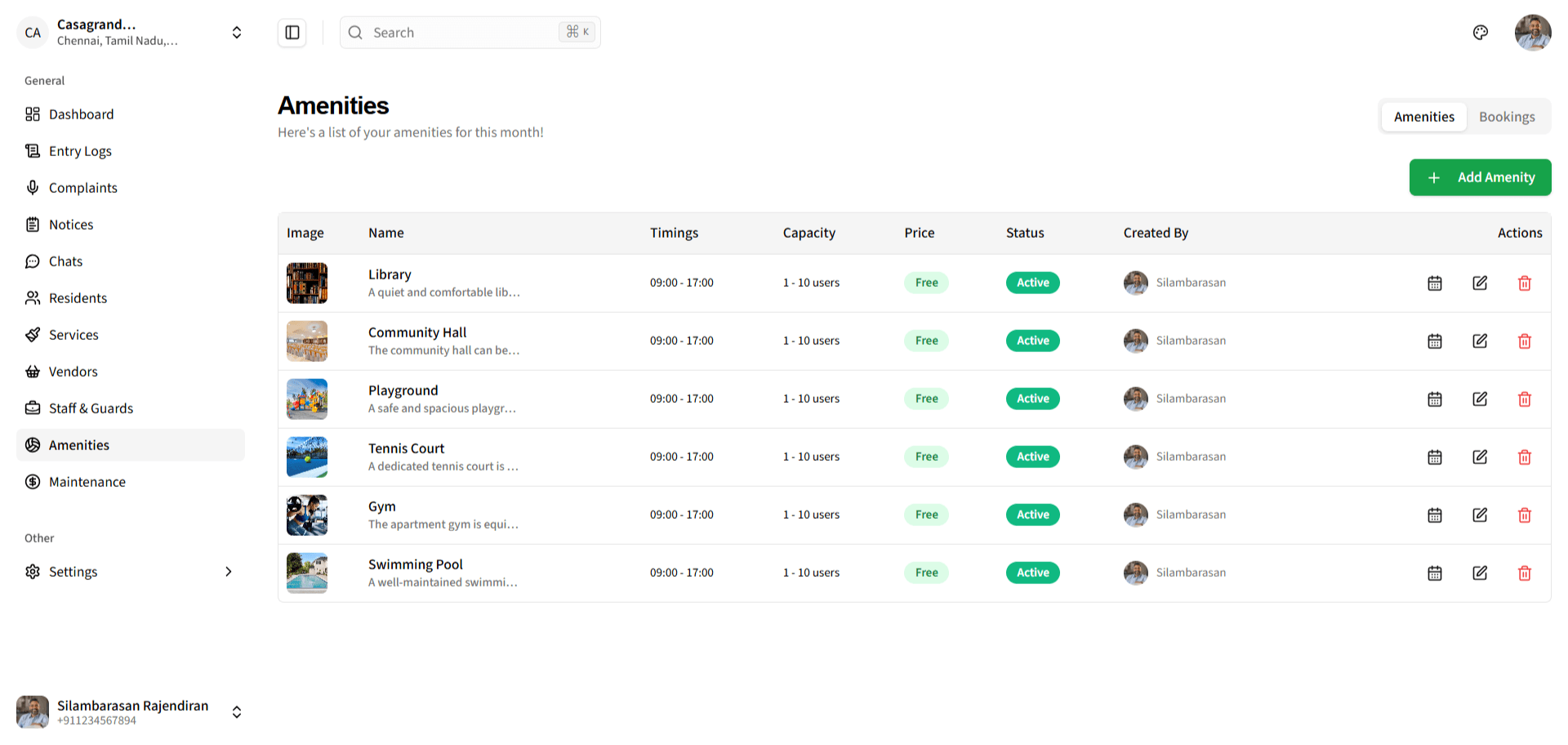The width and height of the screenshot is (1568, 745).
Task: Open the Dashboard from the sidebar
Action: pos(81,114)
